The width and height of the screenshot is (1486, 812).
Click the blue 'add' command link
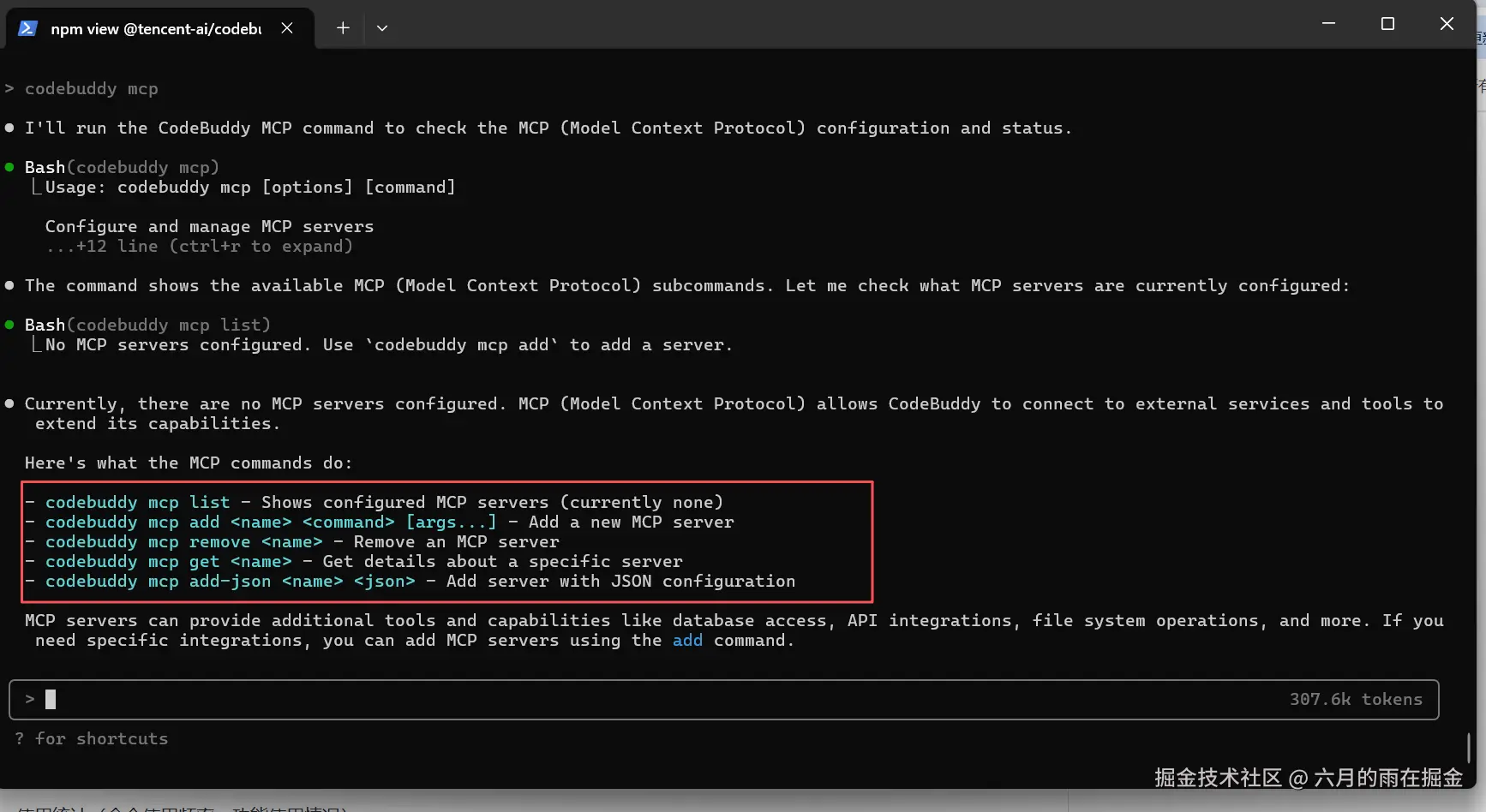pyautogui.click(x=687, y=641)
